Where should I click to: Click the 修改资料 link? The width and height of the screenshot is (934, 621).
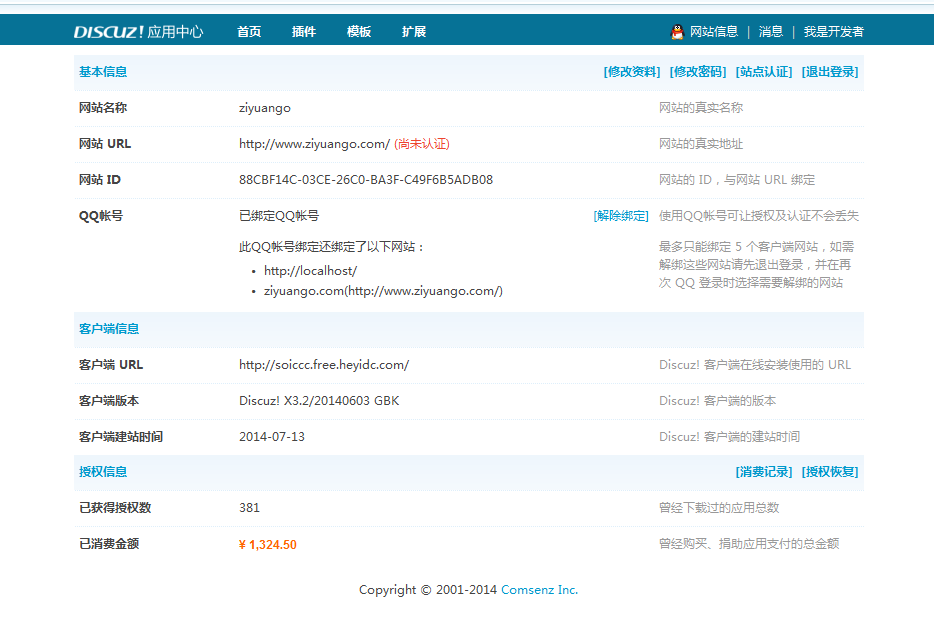(x=632, y=72)
